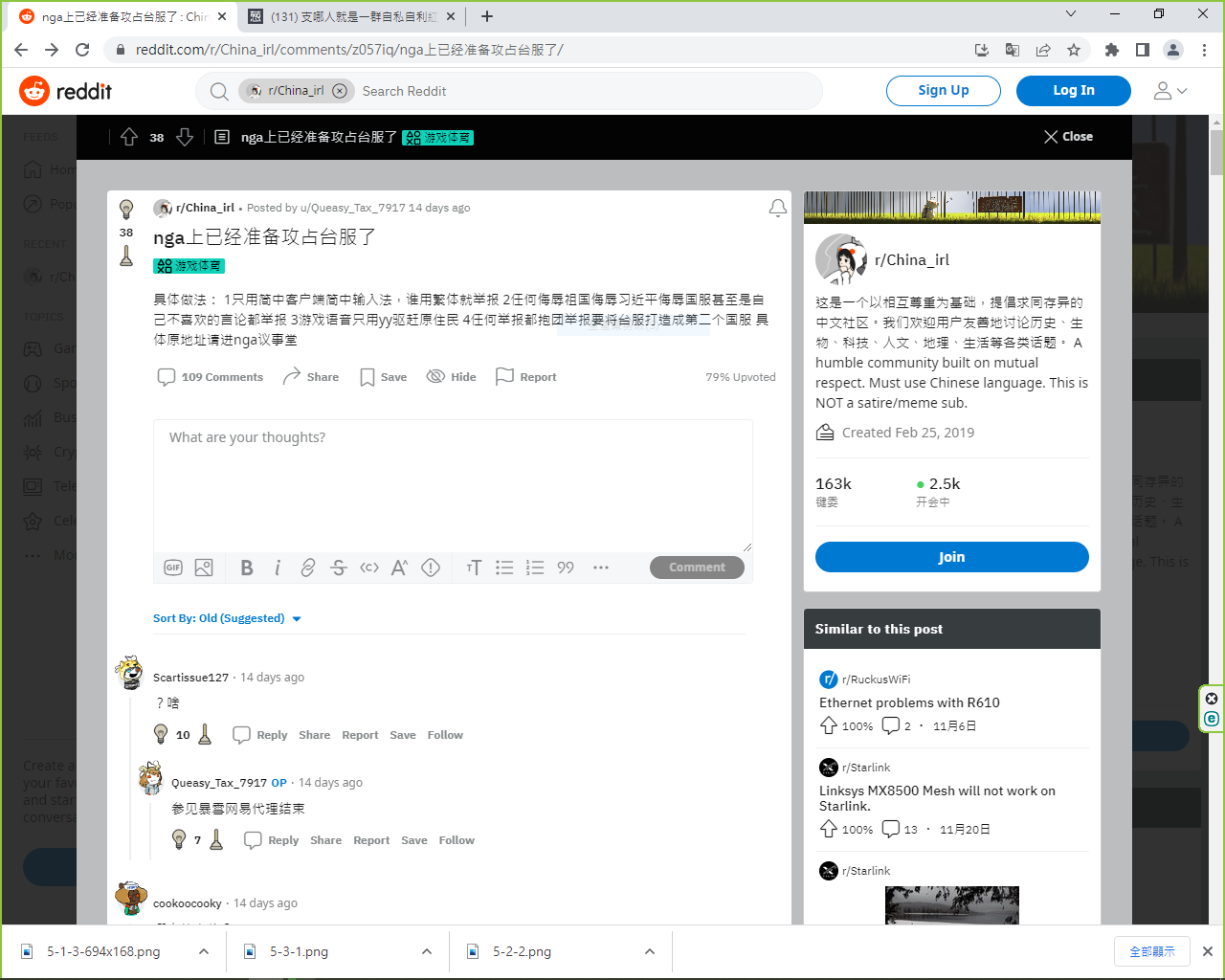
Task: Click the Sign Up button
Action: (x=944, y=91)
